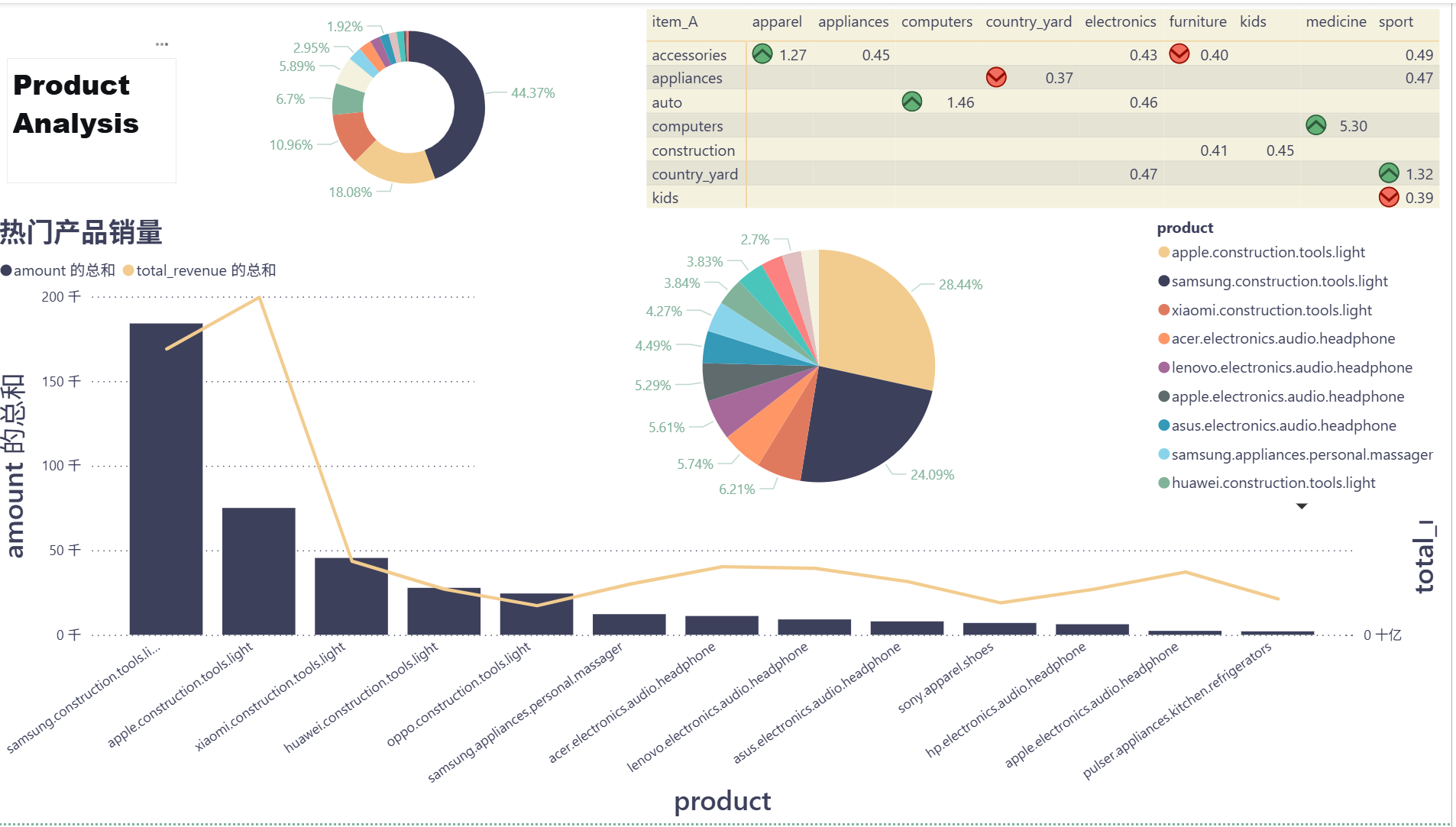1456x827 pixels.
Task: Click 0.37 value in appliances row
Action: tap(1059, 78)
